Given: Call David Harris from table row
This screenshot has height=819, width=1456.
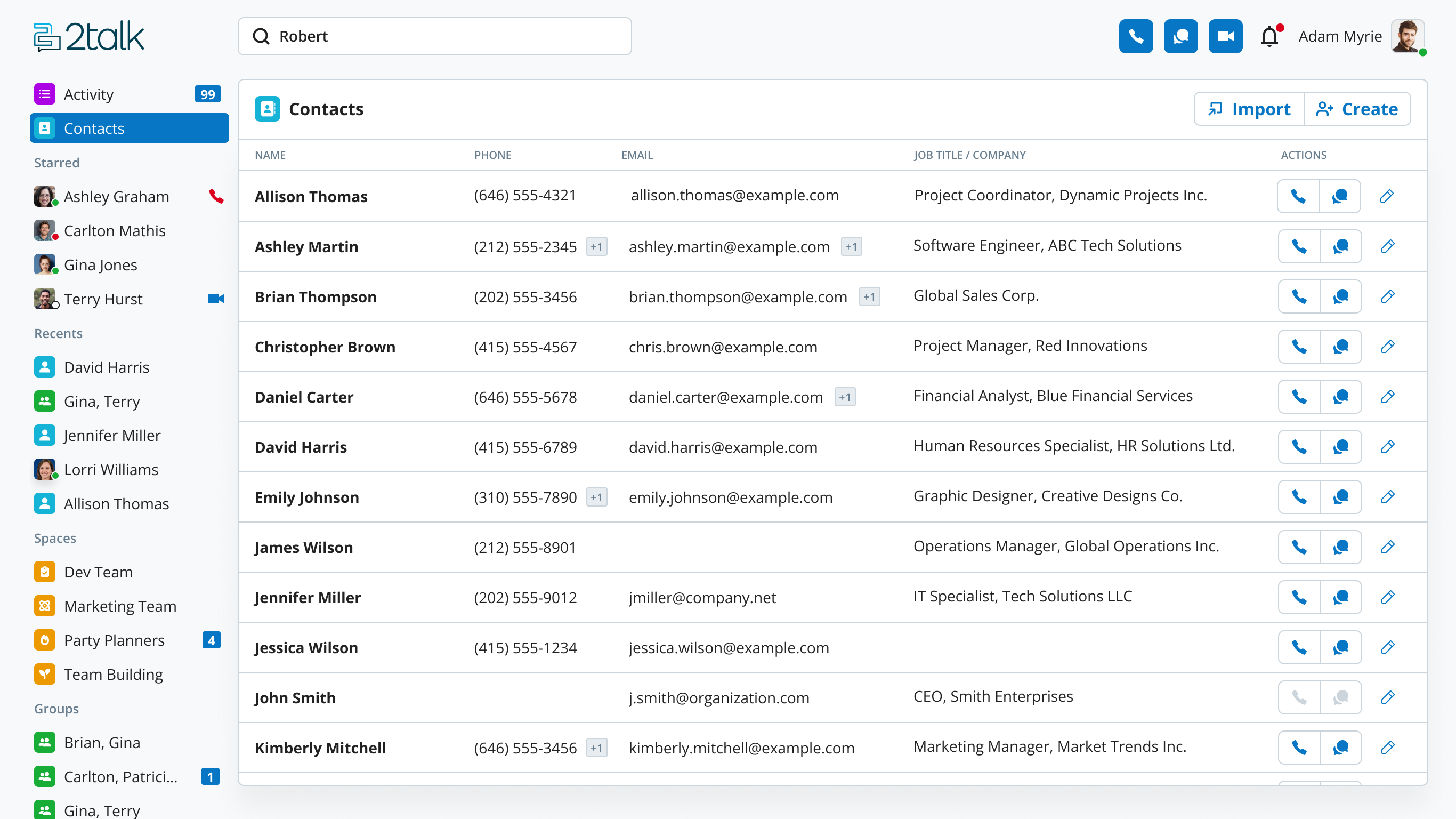Looking at the screenshot, I should [1299, 447].
